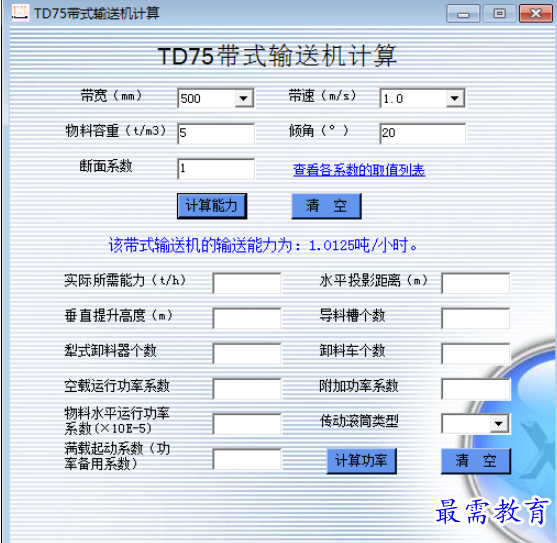Click the heading TD75带式输送机计算
Screen dimensions: 557x543
point(277,56)
